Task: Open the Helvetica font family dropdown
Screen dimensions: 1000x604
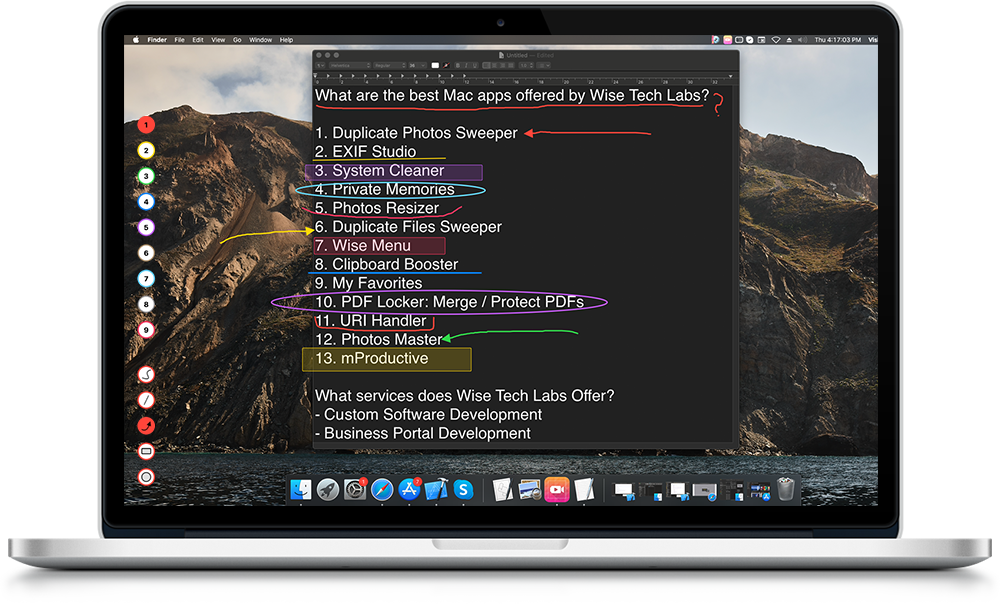Action: click(349, 65)
